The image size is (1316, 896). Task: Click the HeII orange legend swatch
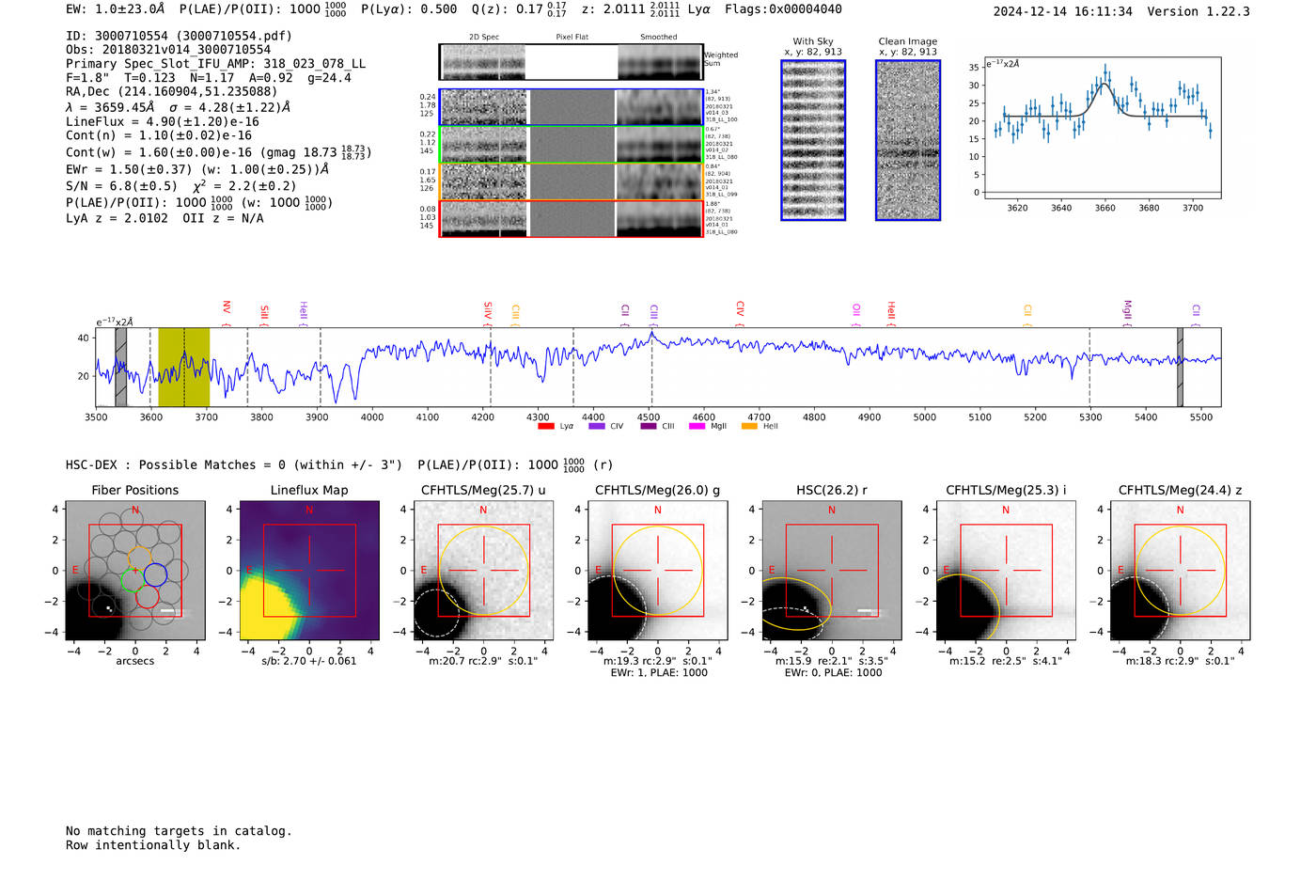click(749, 426)
